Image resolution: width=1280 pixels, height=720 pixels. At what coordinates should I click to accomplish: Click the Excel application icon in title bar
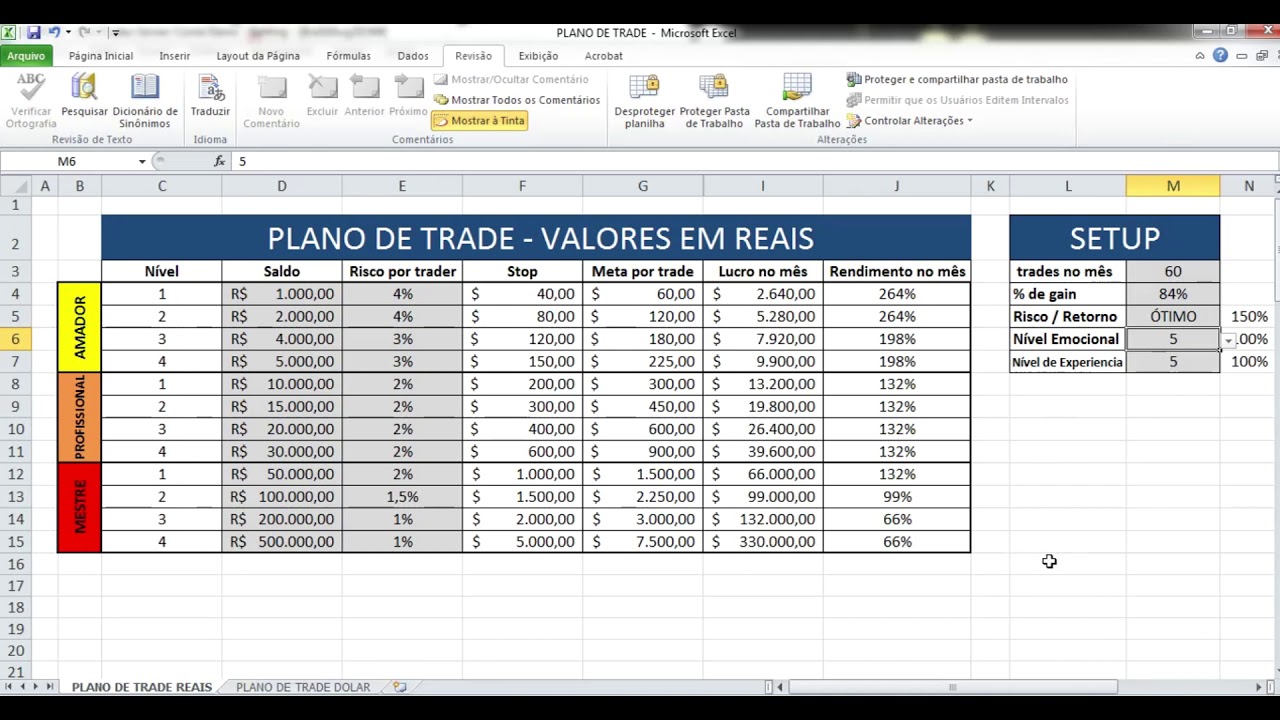click(9, 33)
